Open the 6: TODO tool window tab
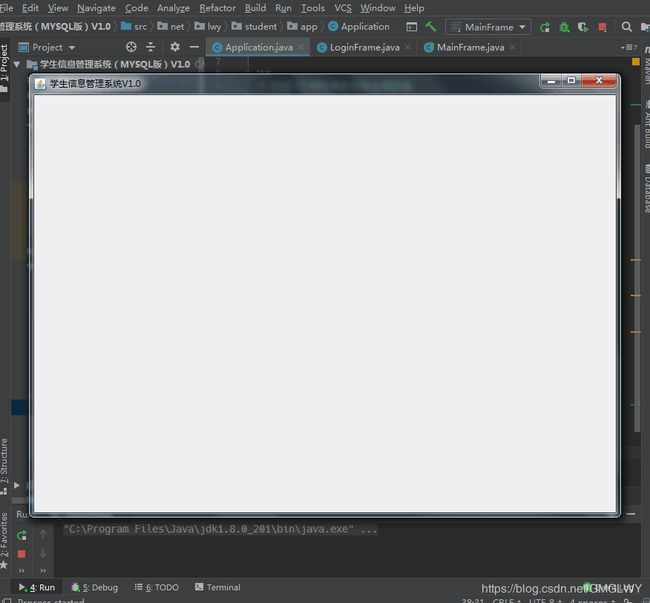The image size is (650, 603). pyautogui.click(x=156, y=587)
